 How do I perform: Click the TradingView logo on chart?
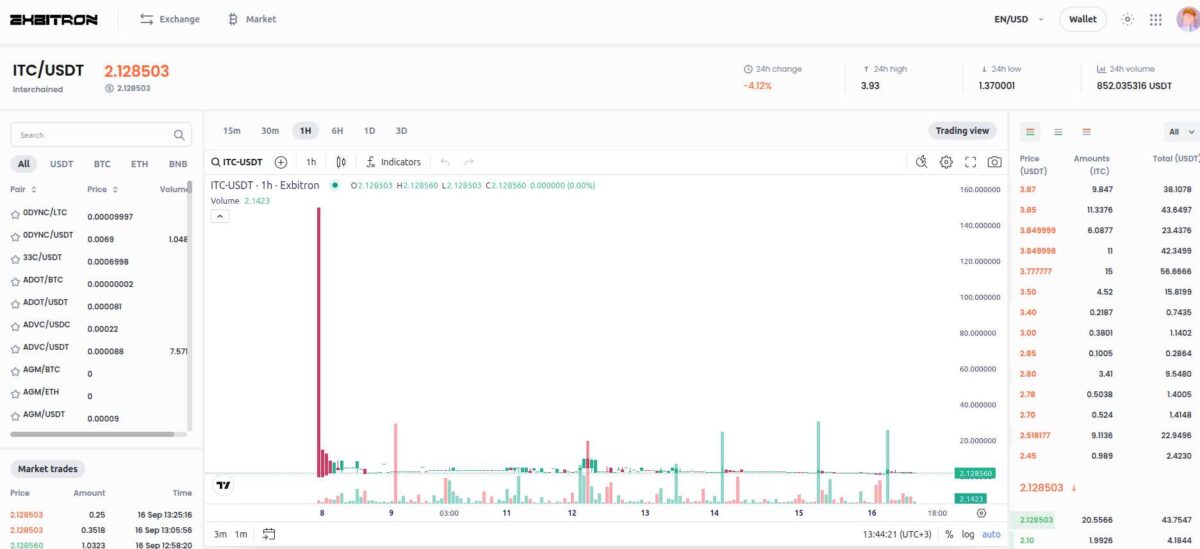click(224, 485)
